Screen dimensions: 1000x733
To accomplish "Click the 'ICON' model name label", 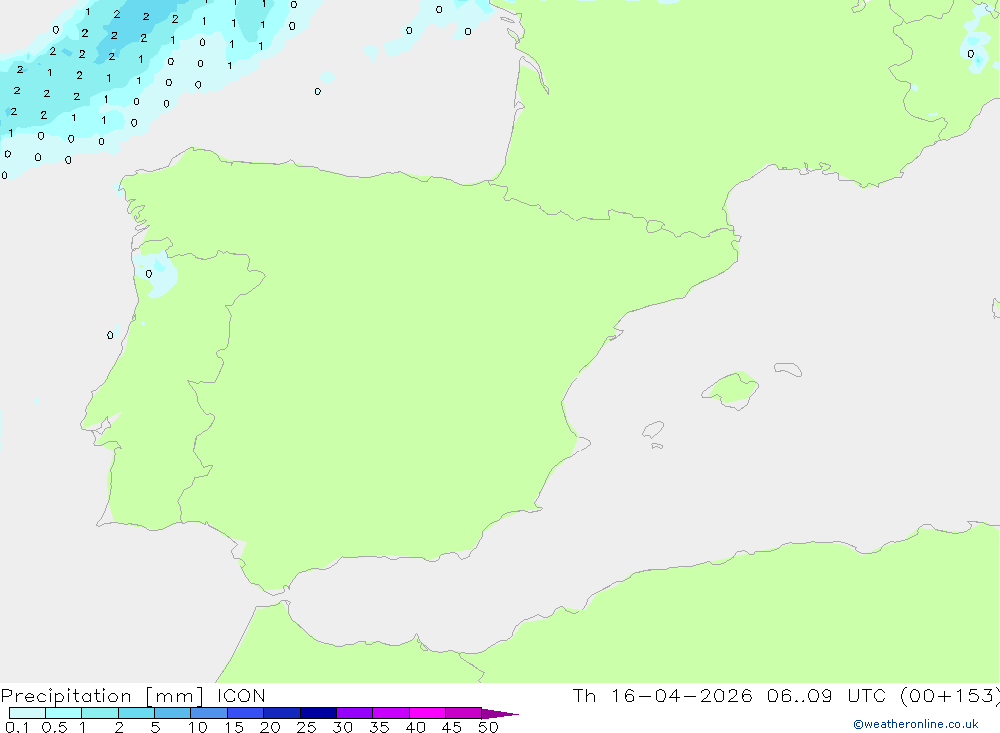I will click(241, 696).
